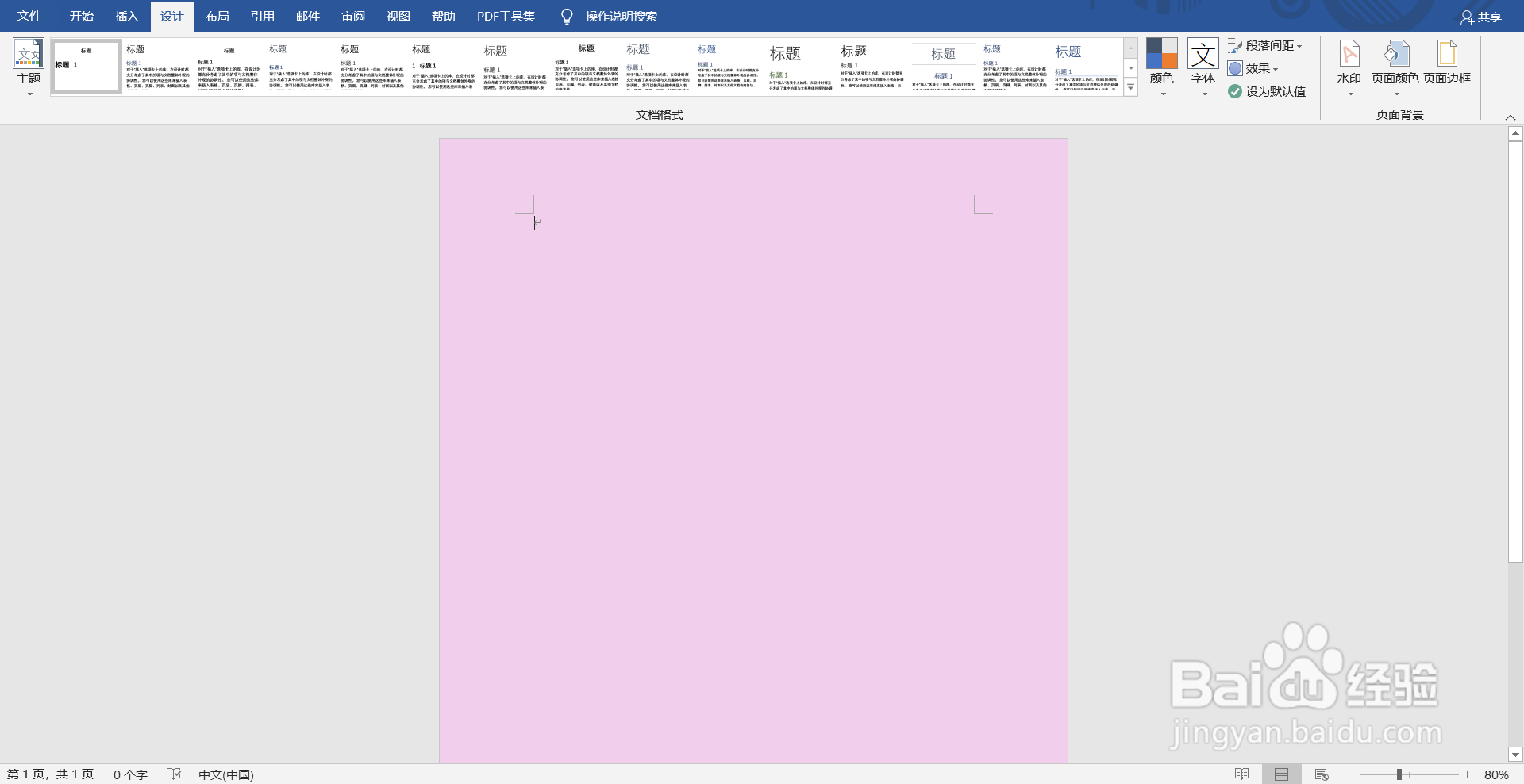Viewport: 1524px width, 784px height.
Task: Switch to print layout view icon
Action: tap(1281, 774)
